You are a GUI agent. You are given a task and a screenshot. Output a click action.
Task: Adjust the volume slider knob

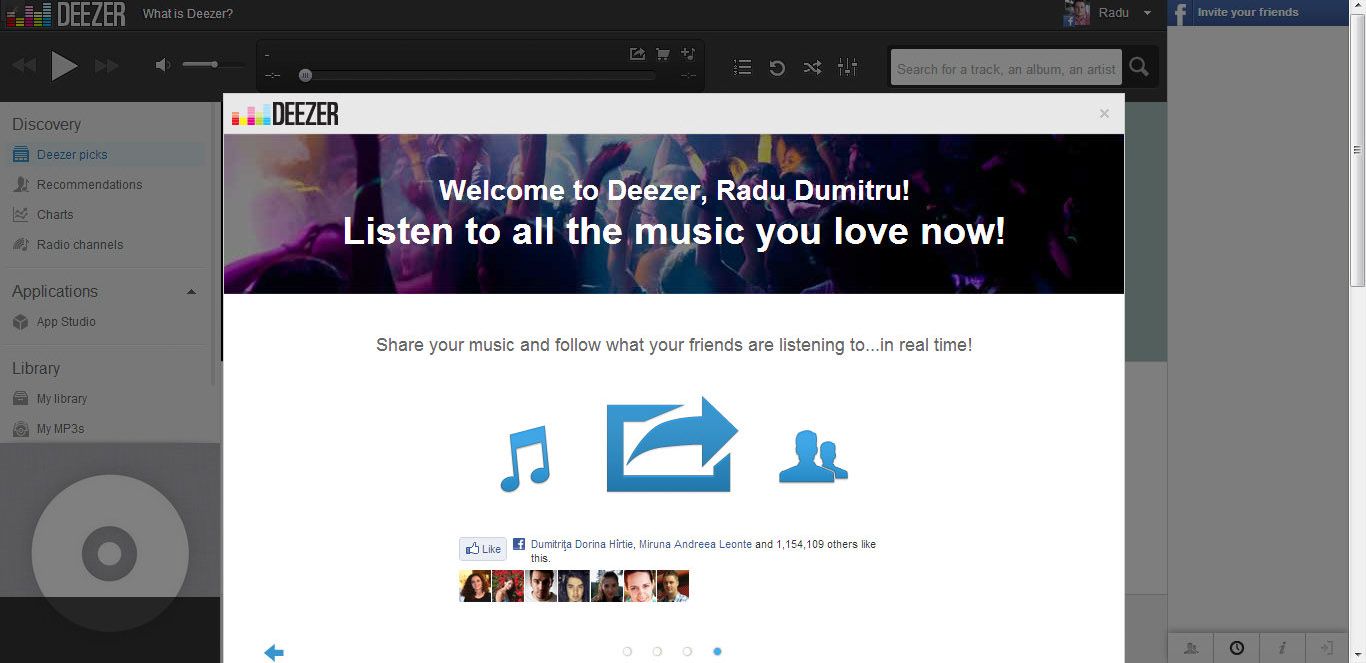pyautogui.click(x=214, y=65)
